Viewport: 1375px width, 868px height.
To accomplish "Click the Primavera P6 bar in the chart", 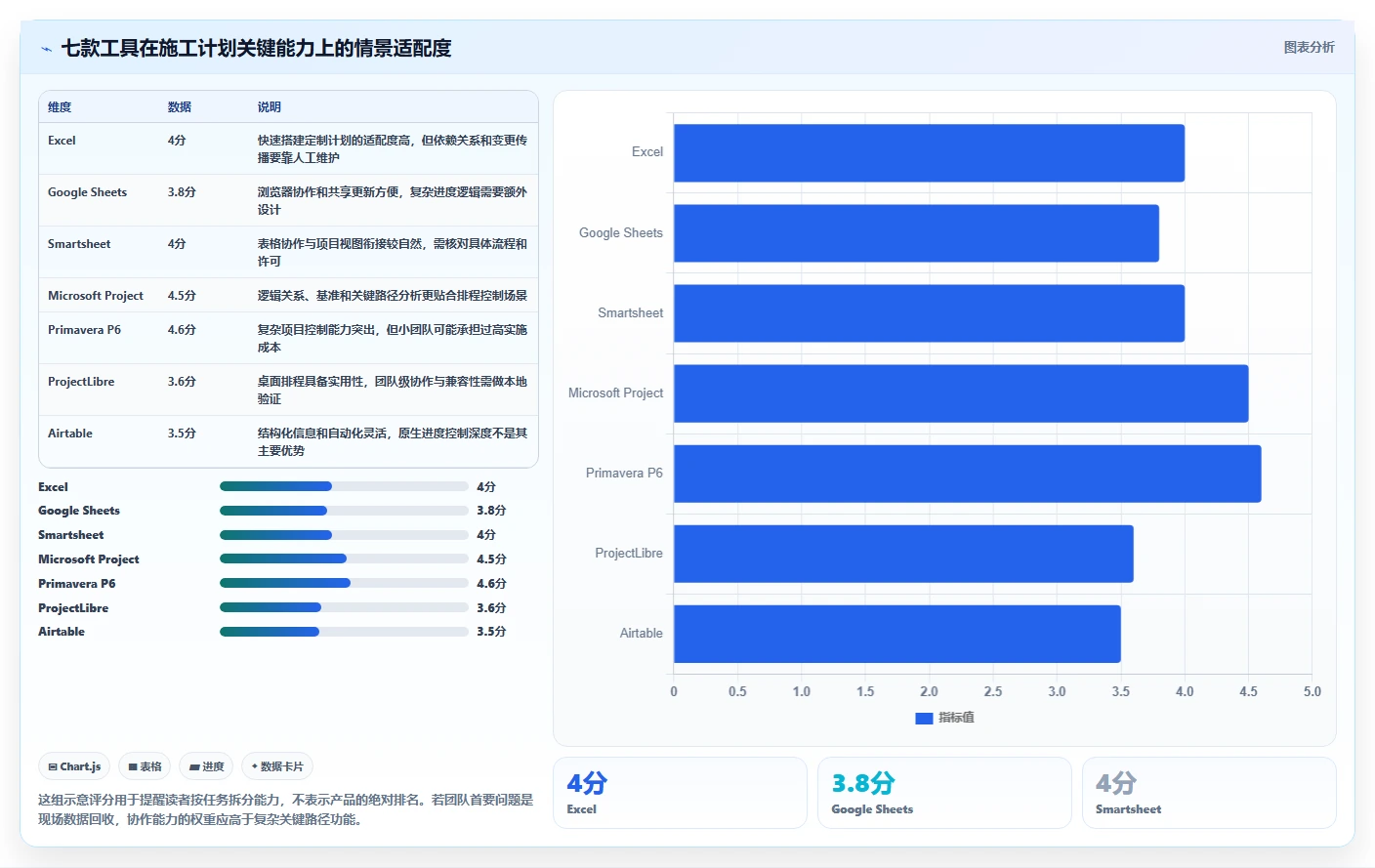I will pos(967,474).
